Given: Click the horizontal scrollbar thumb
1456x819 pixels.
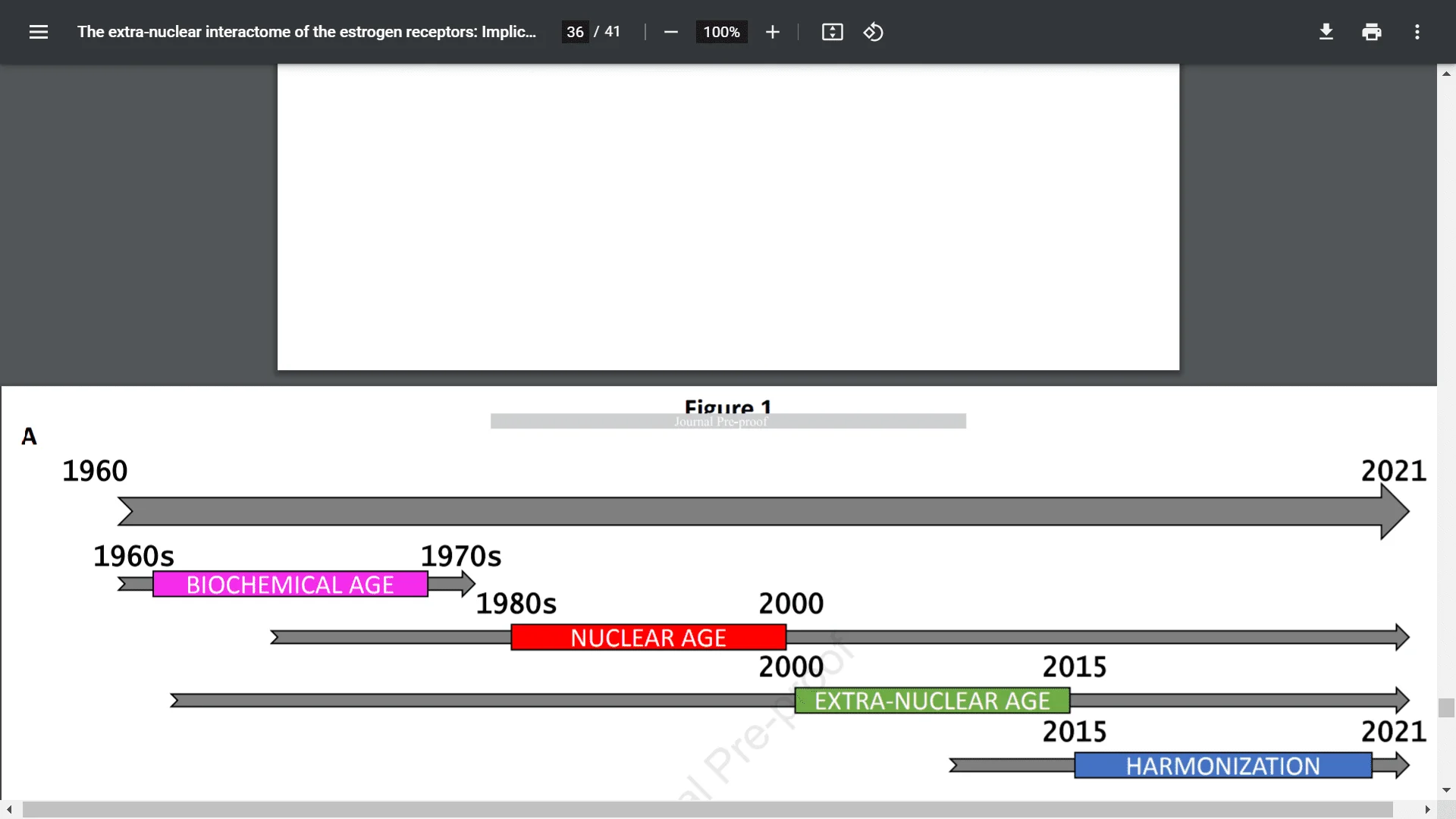Looking at the screenshot, I should click(708, 810).
